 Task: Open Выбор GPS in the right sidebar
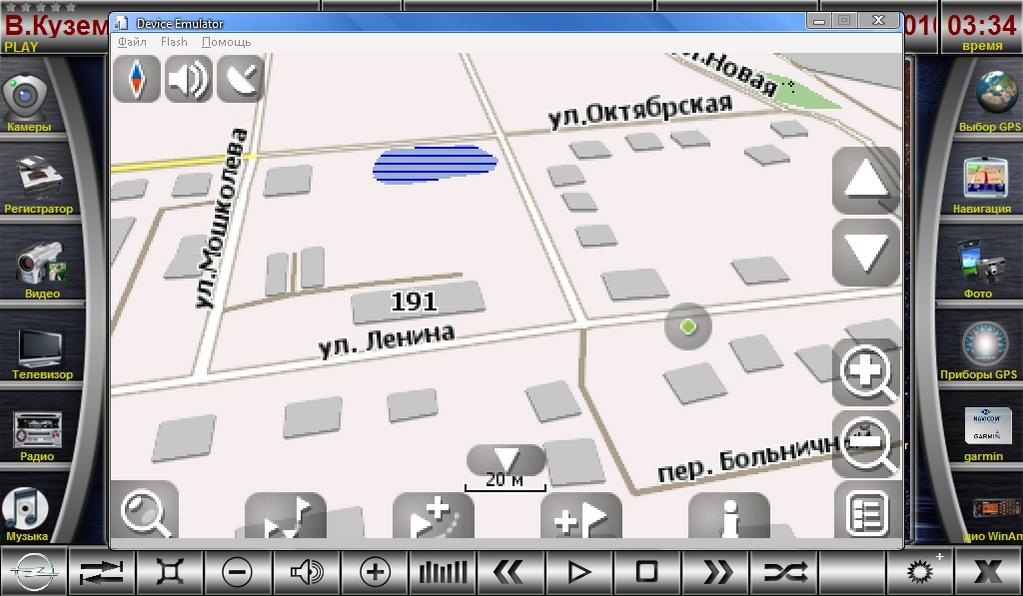(x=990, y=102)
